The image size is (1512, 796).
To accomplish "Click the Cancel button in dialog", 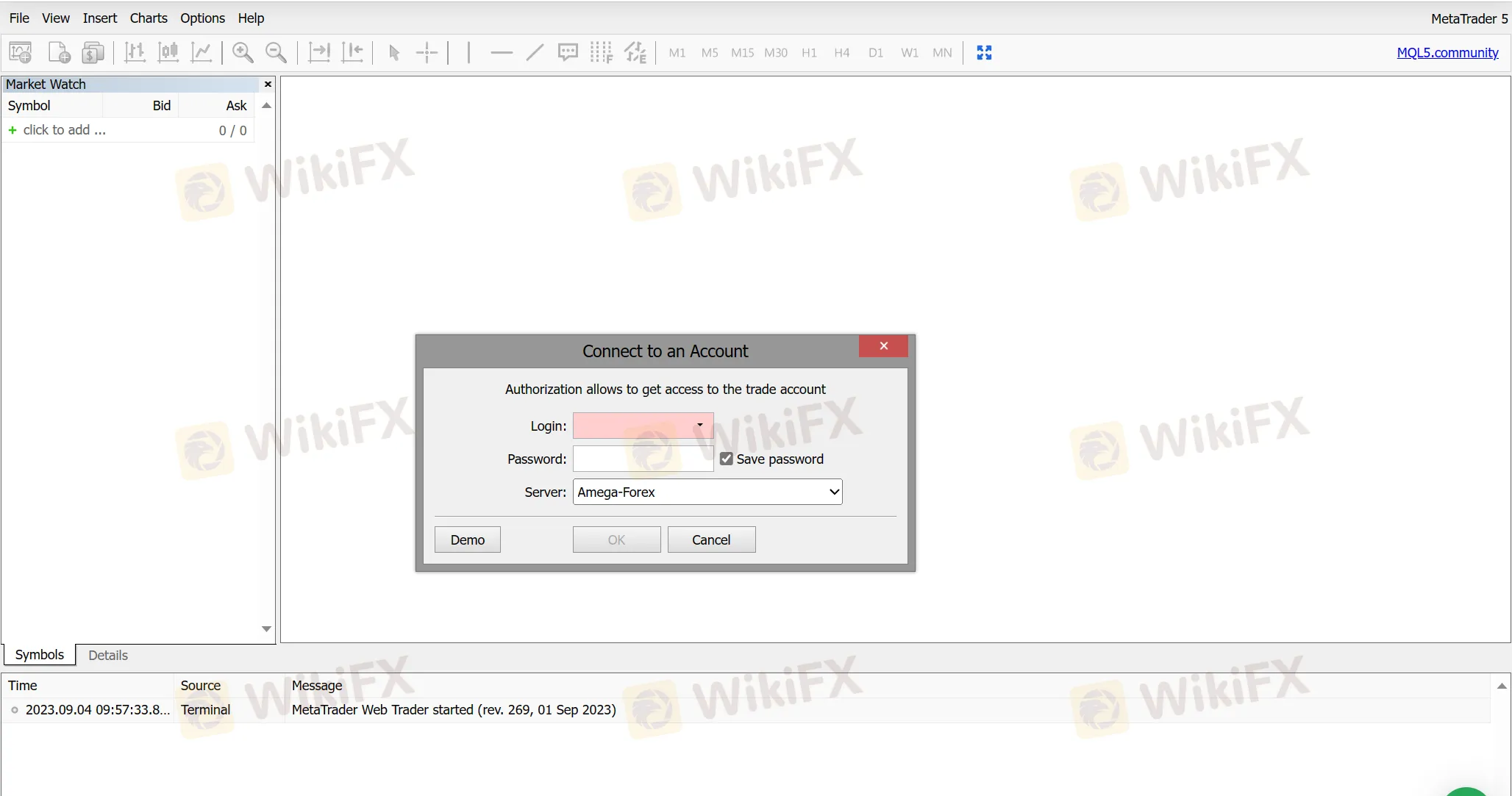I will click(711, 540).
